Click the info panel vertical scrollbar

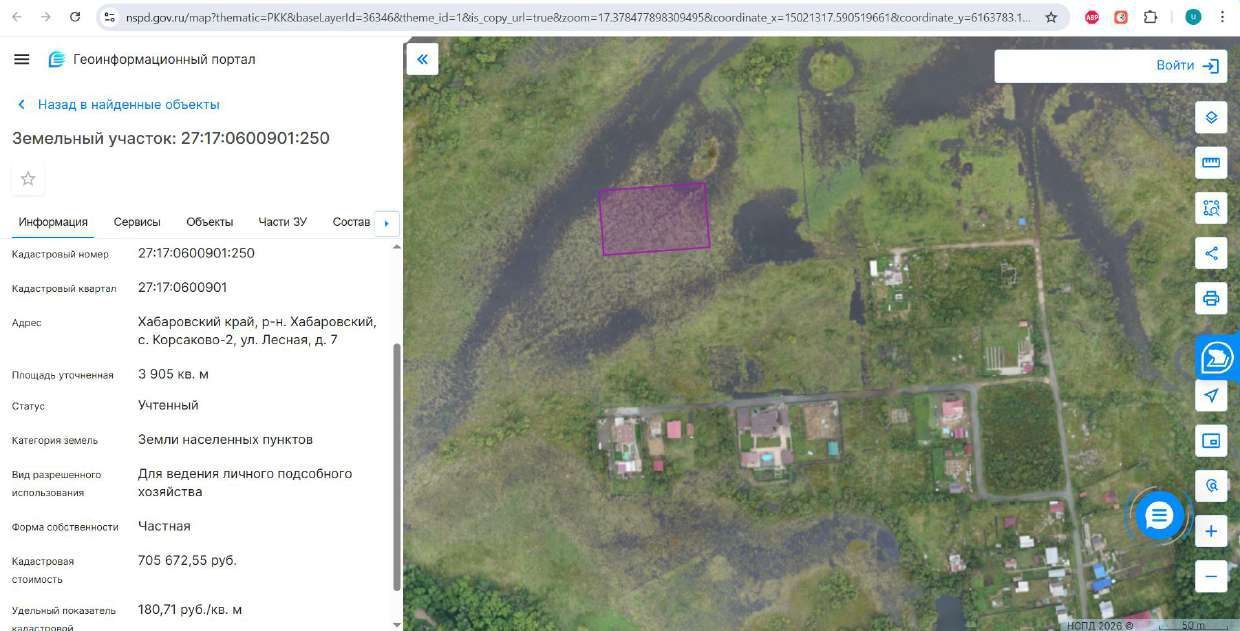pos(397,466)
